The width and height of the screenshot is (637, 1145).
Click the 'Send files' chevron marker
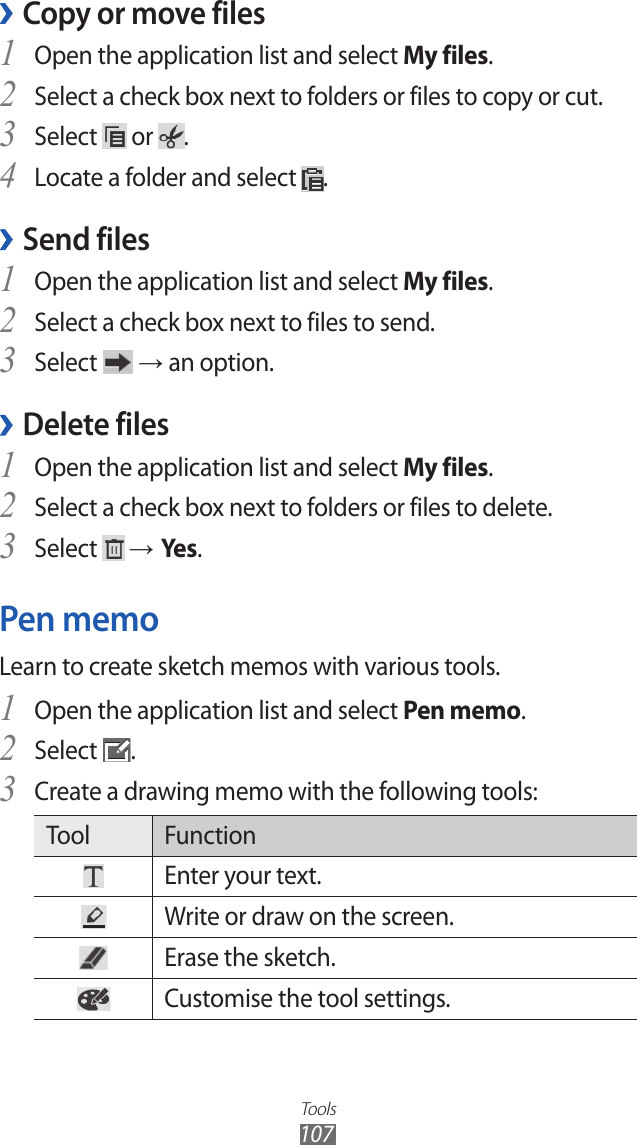(7, 240)
